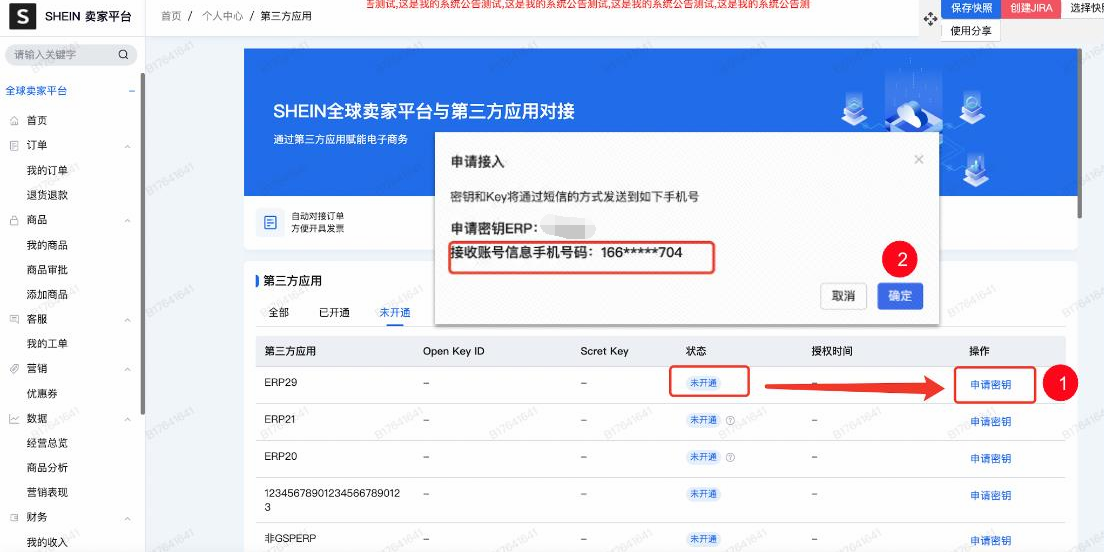The width and height of the screenshot is (1104, 552).
Task: Click the move arrows icon near 保存快照
Action: point(931,18)
